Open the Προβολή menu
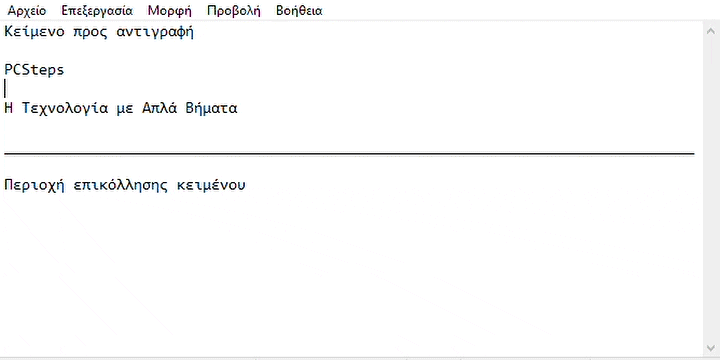This screenshot has height=360, width=720. (x=234, y=11)
